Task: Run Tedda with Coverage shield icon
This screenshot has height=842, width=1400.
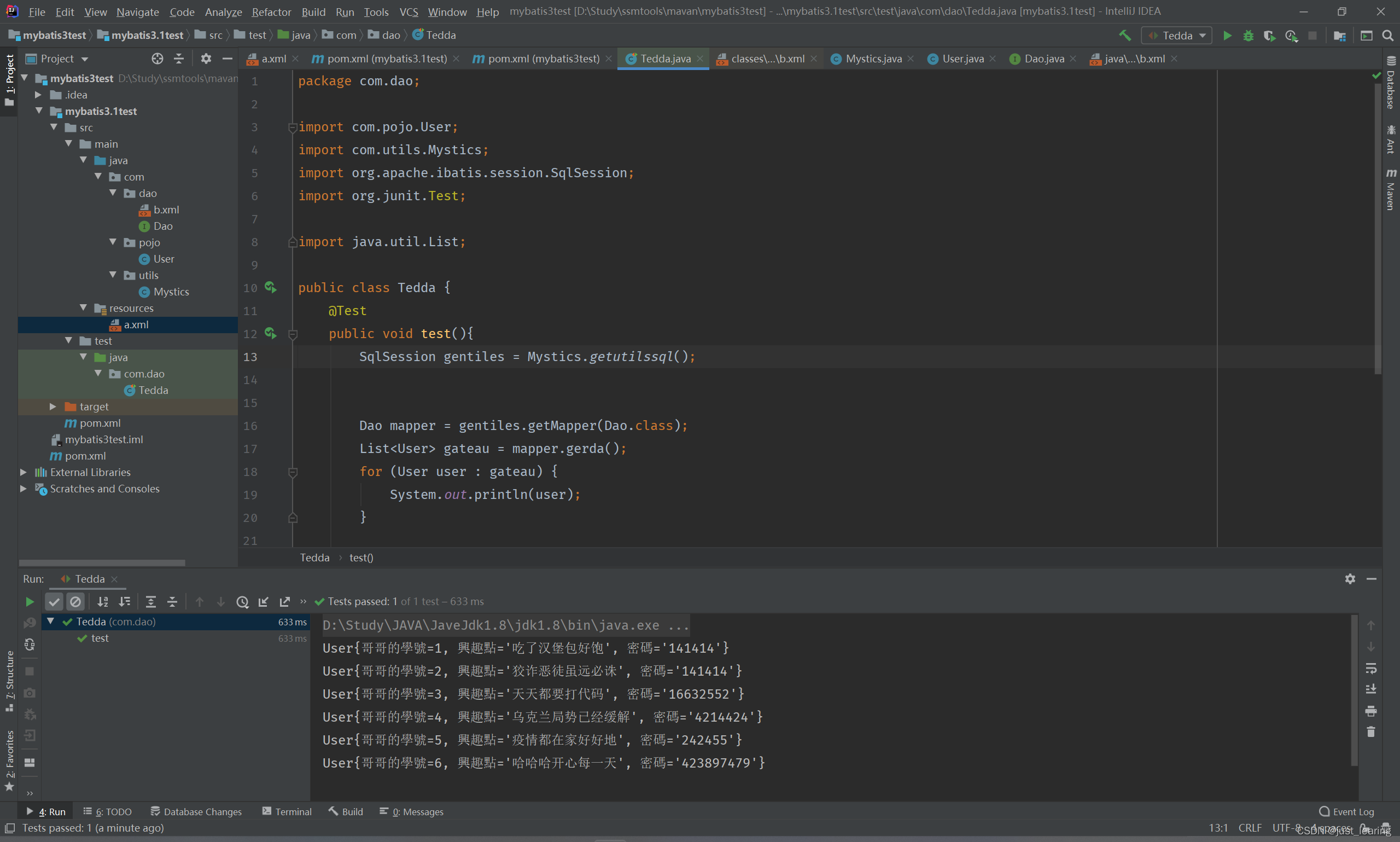Action: (x=1270, y=35)
